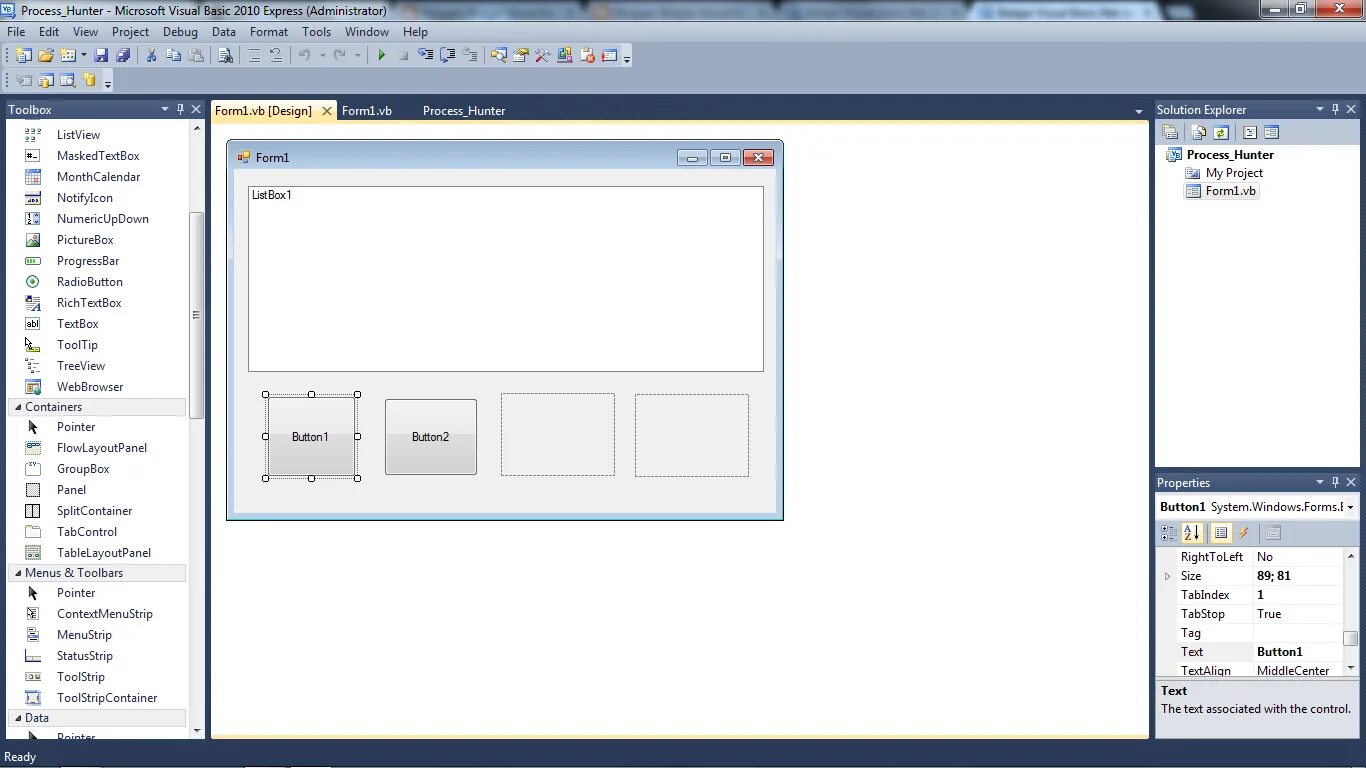Open the Format menu
The height and width of the screenshot is (768, 1366).
pyautogui.click(x=269, y=32)
